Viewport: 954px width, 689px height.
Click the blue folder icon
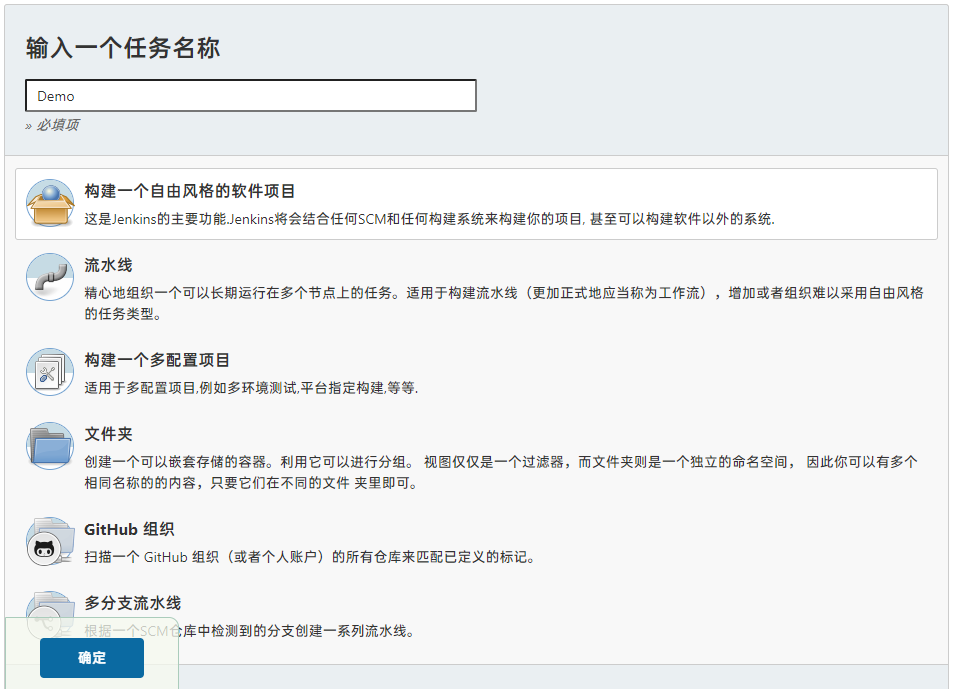click(x=50, y=446)
